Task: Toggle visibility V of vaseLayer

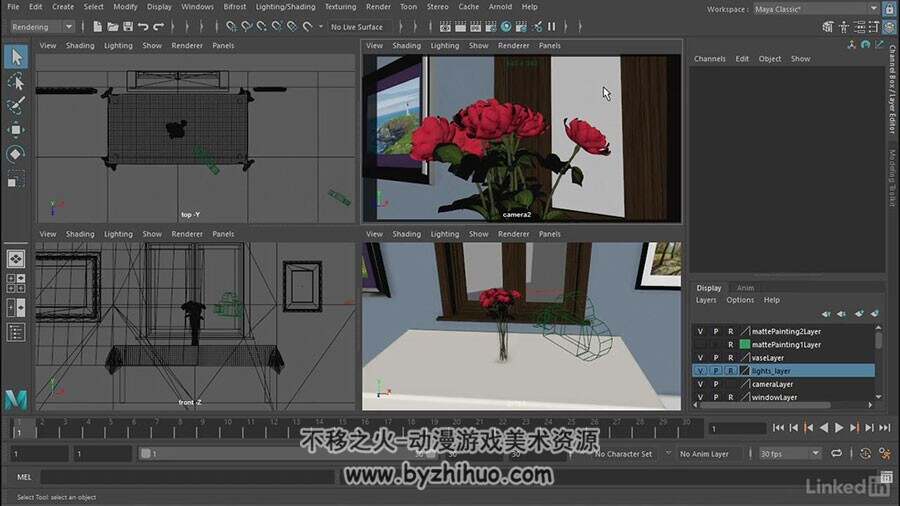Action: tap(700, 358)
